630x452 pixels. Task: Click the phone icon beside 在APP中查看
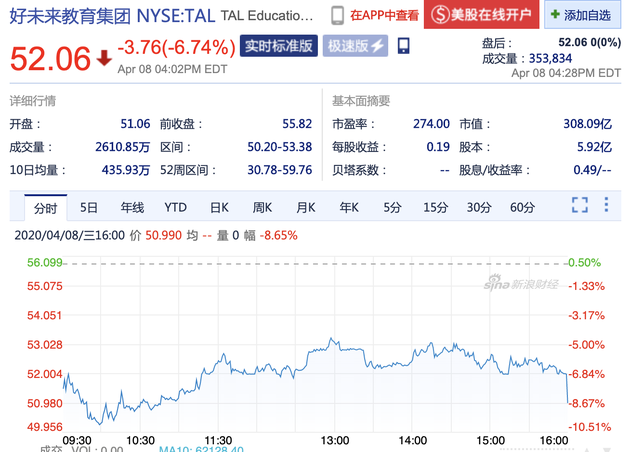click(338, 15)
